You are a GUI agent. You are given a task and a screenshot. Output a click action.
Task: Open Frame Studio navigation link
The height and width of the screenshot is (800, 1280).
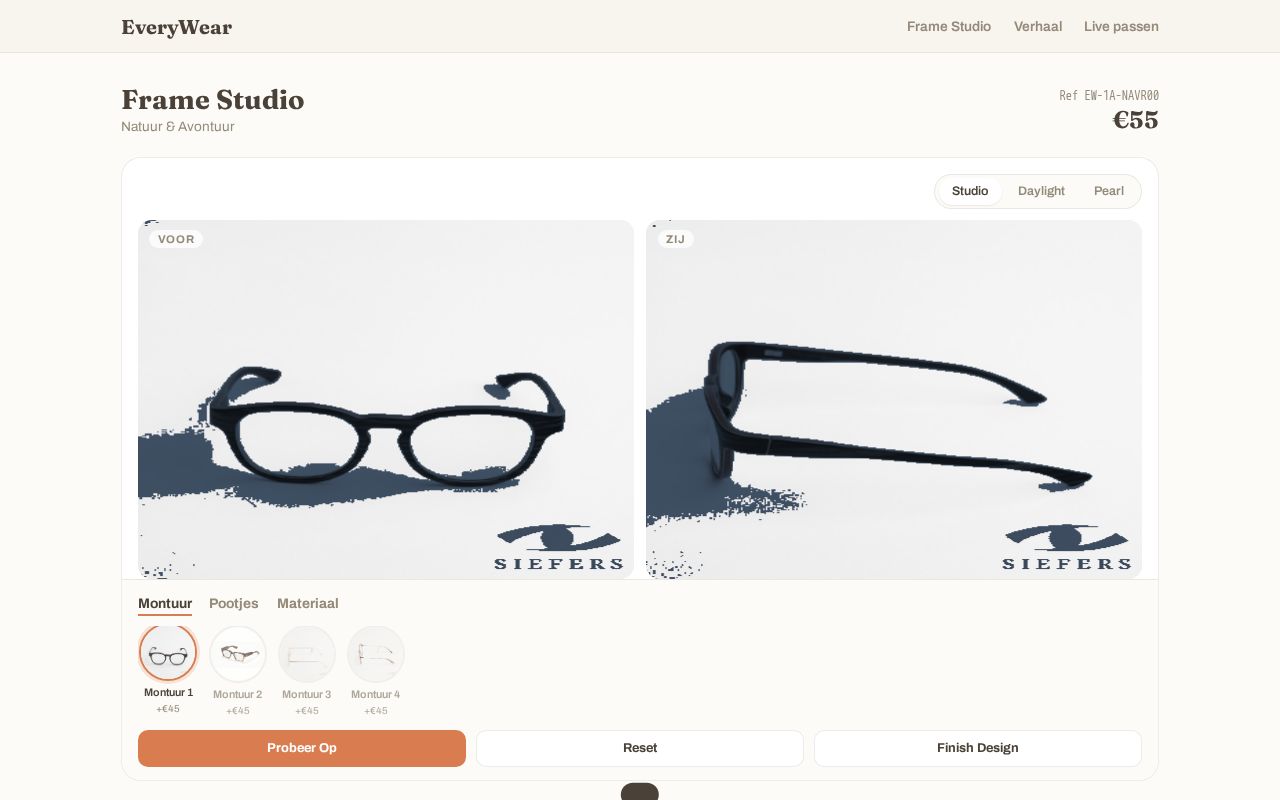[949, 27]
